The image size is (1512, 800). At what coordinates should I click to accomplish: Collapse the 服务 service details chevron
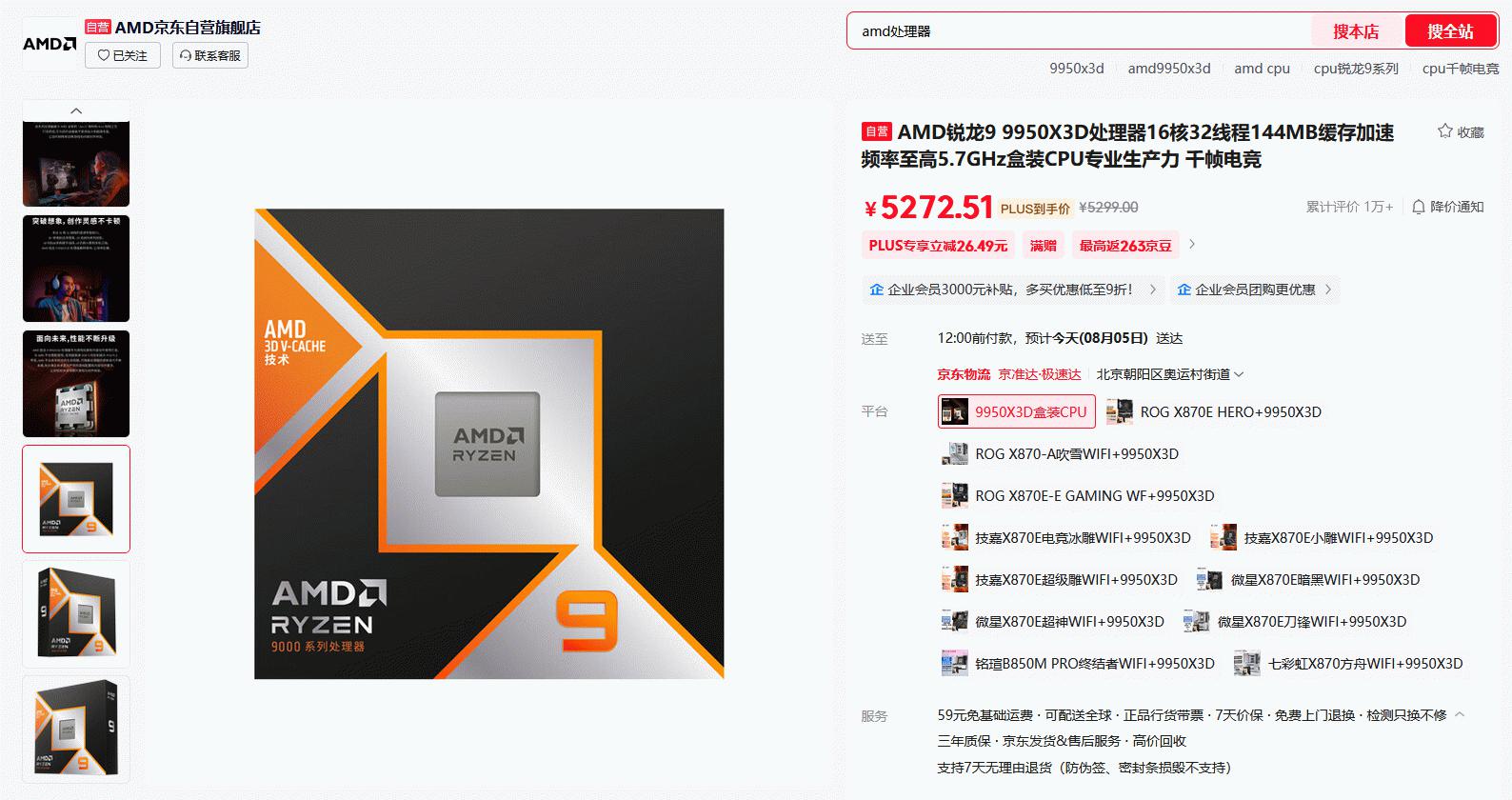click(x=1461, y=714)
